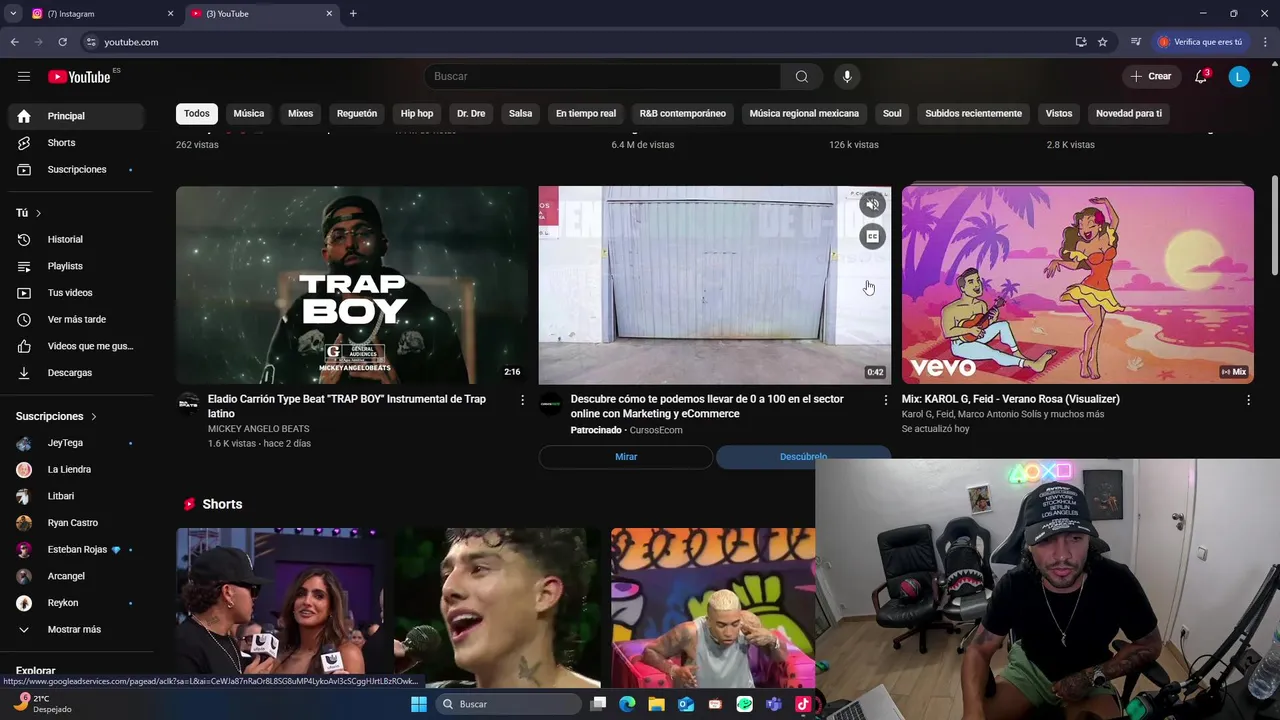The image size is (1280, 720).
Task: Open MICKEY ANGELO BEATS channel link
Action: [258, 429]
